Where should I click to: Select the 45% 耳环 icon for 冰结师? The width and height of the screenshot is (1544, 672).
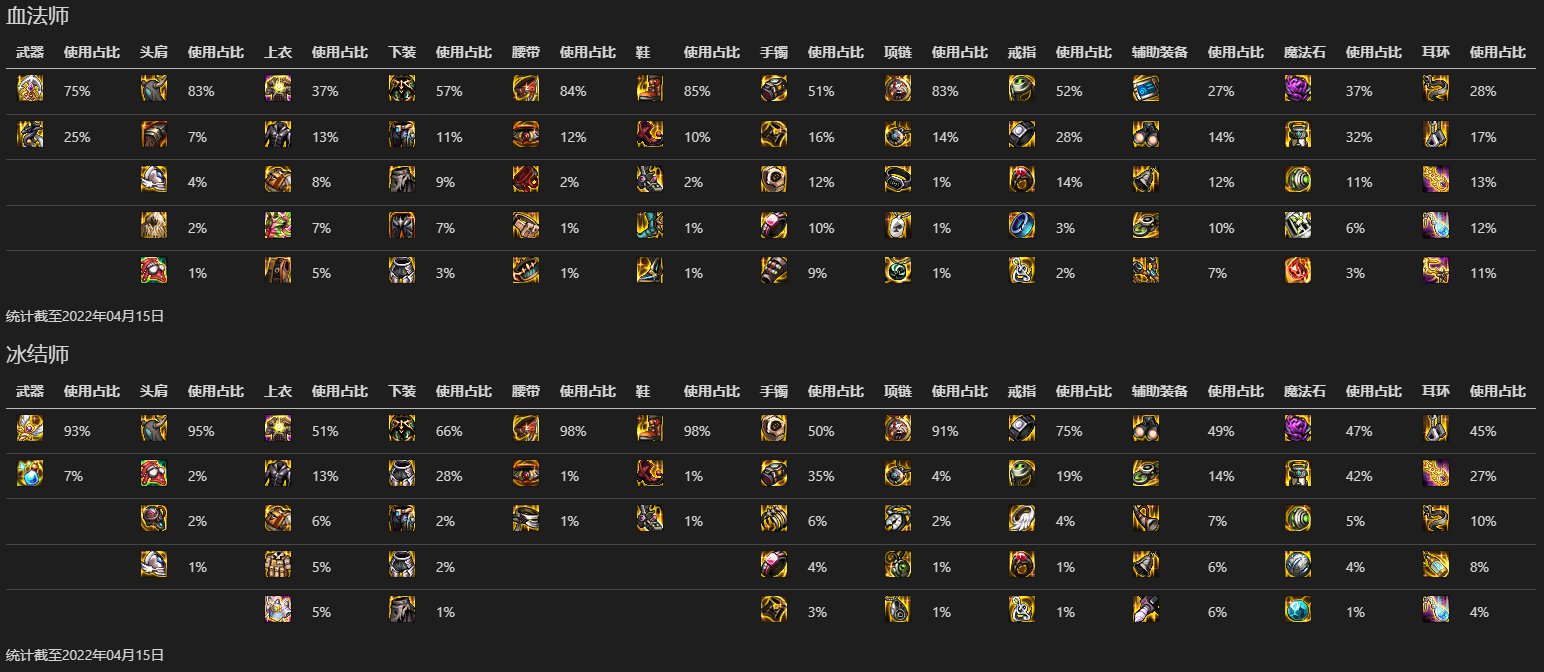[x=1436, y=429]
